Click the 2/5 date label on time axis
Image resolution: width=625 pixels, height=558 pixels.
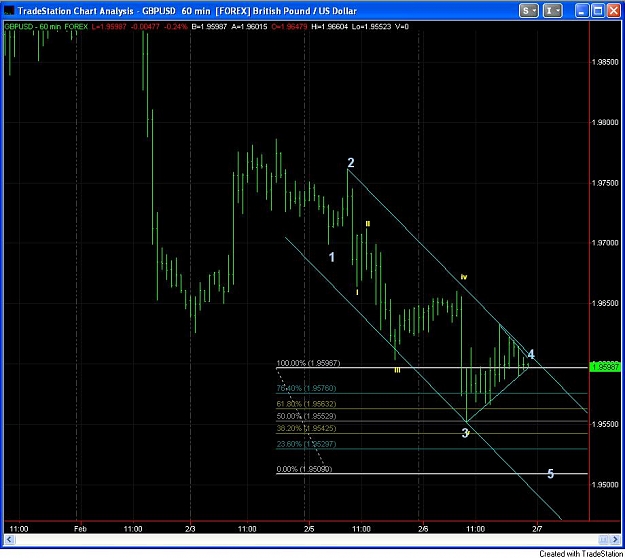(x=309, y=529)
